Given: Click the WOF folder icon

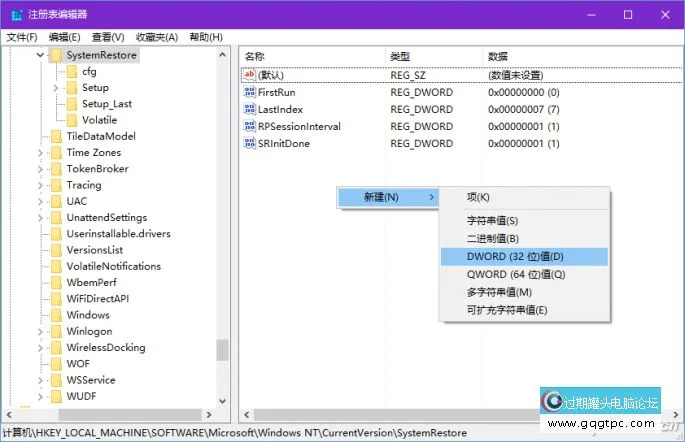Looking at the screenshot, I should tap(56, 364).
